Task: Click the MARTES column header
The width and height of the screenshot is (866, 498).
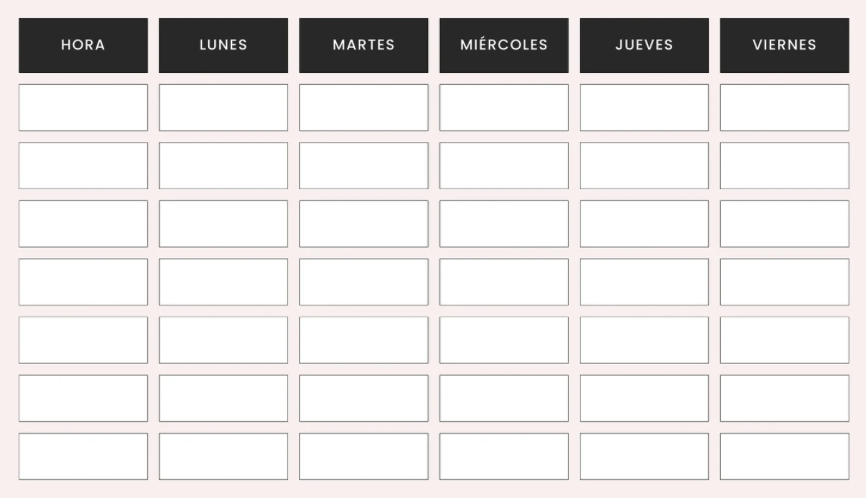Action: pos(363,45)
